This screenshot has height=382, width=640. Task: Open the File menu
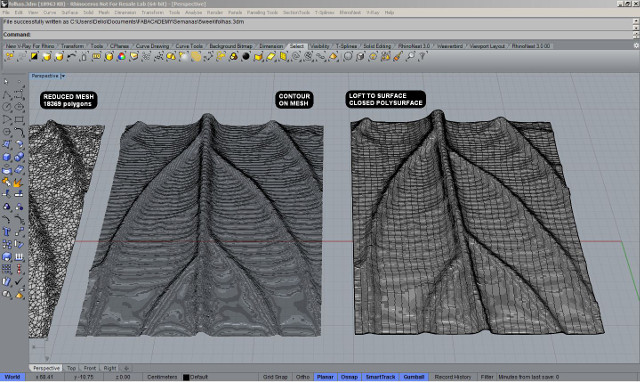6,13
